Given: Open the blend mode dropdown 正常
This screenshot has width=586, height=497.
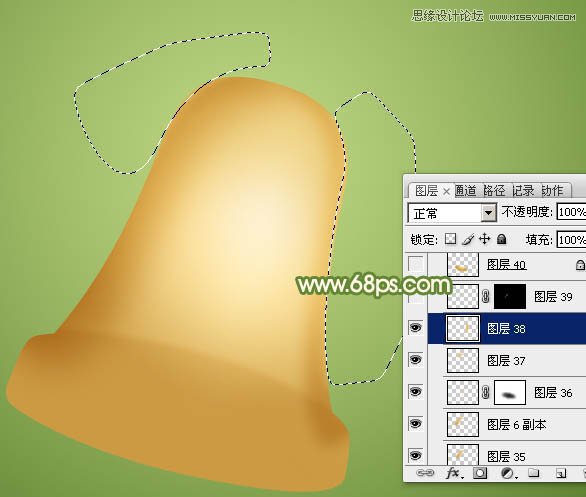Looking at the screenshot, I should click(452, 213).
